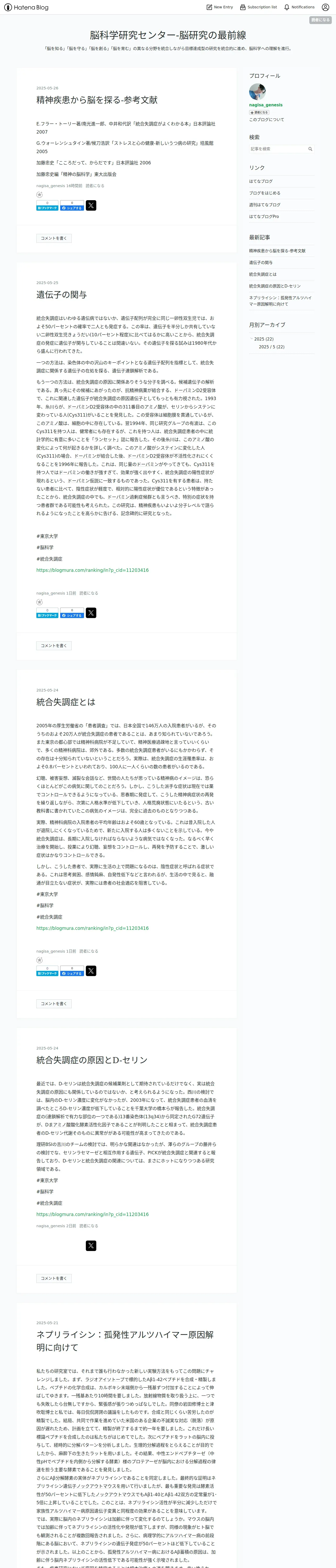Open the Notifications bell

[x=299, y=7]
